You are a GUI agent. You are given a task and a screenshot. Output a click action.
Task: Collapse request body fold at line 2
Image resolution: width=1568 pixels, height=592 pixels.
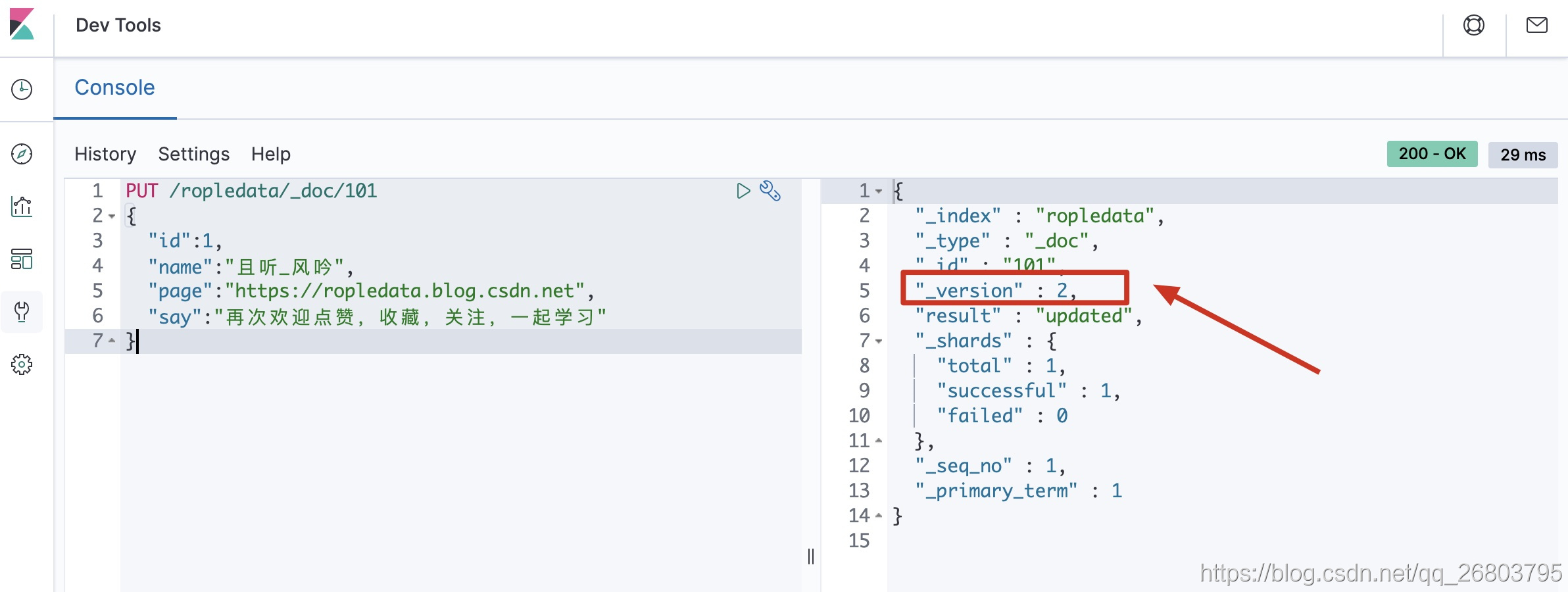click(112, 216)
